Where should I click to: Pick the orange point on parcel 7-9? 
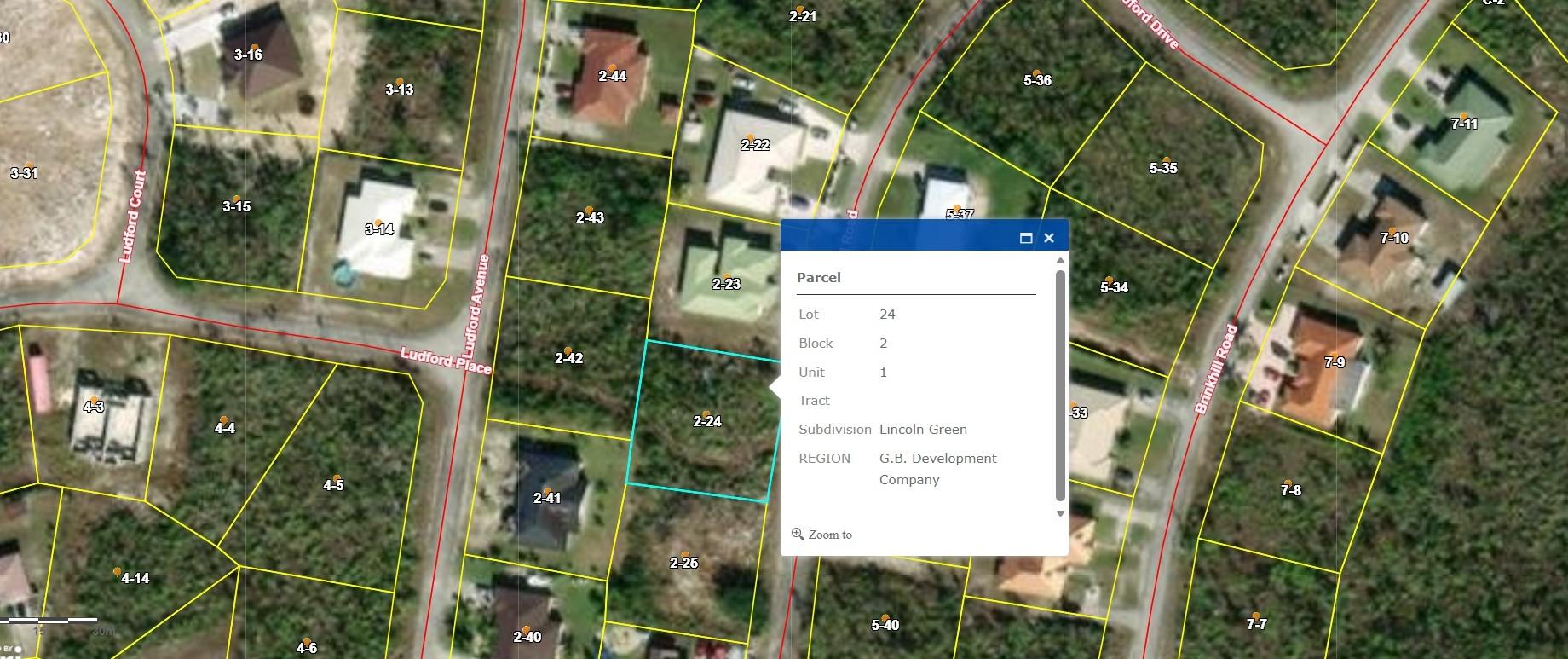tap(1335, 355)
